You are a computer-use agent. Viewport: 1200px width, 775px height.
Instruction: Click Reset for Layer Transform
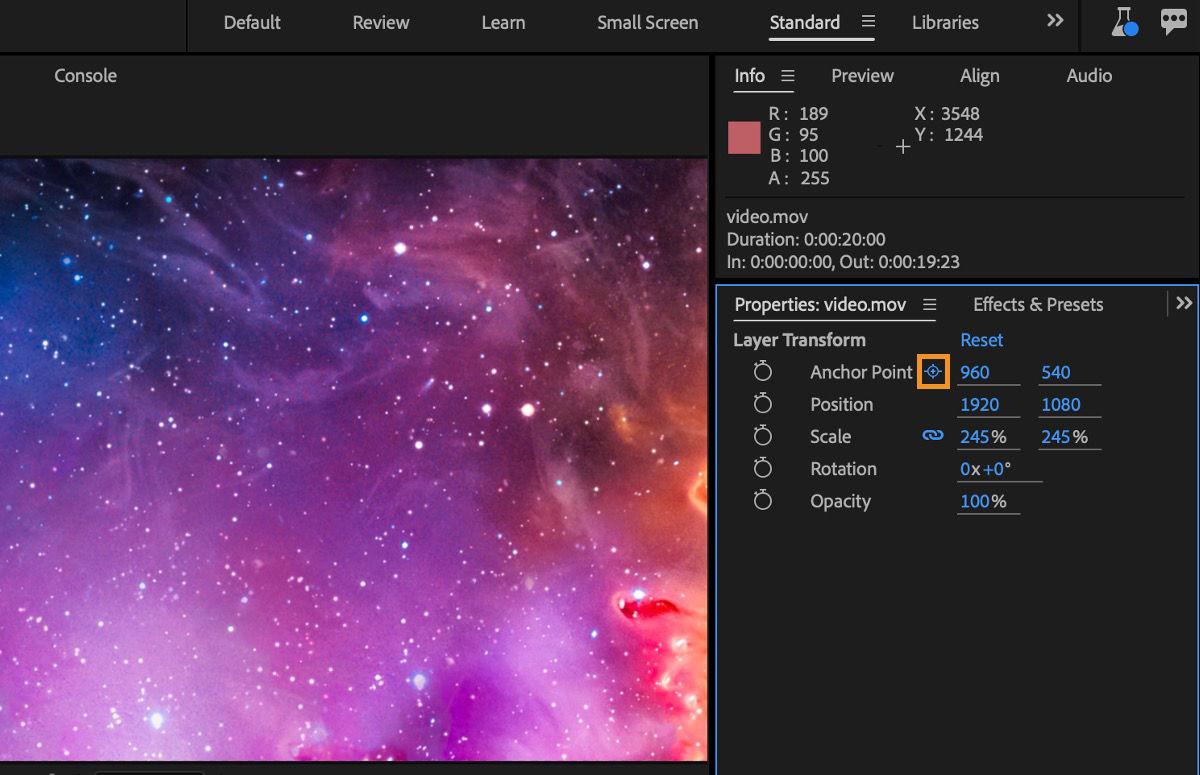(x=981, y=340)
